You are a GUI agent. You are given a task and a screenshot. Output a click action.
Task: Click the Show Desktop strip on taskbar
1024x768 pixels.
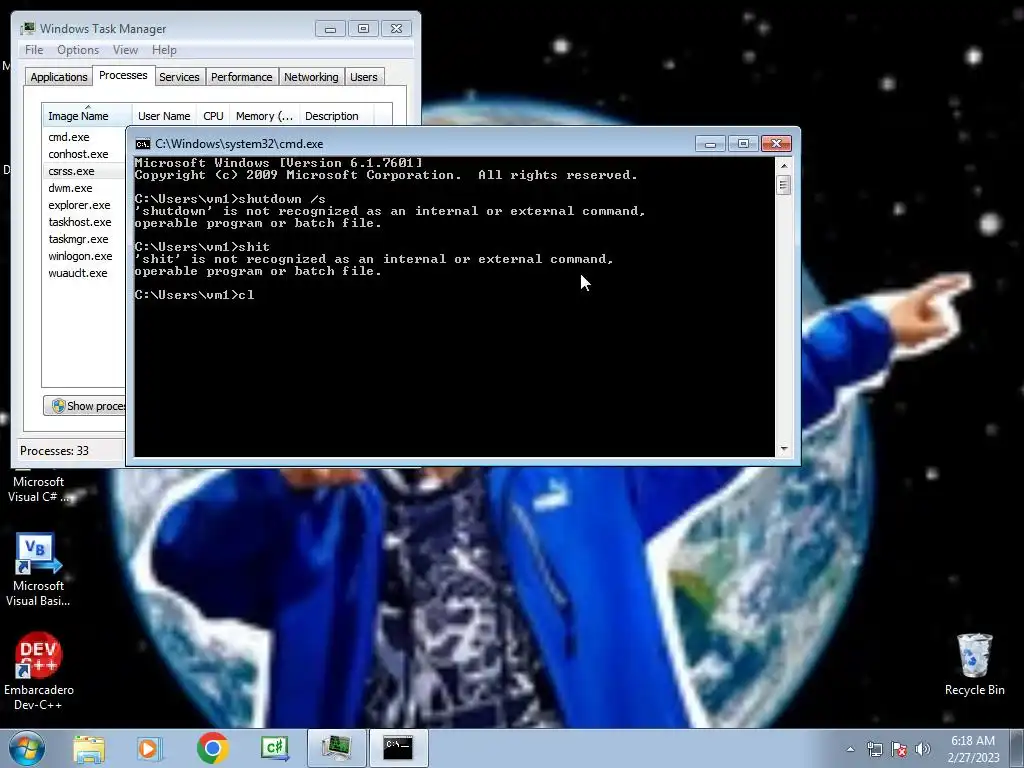1016,748
